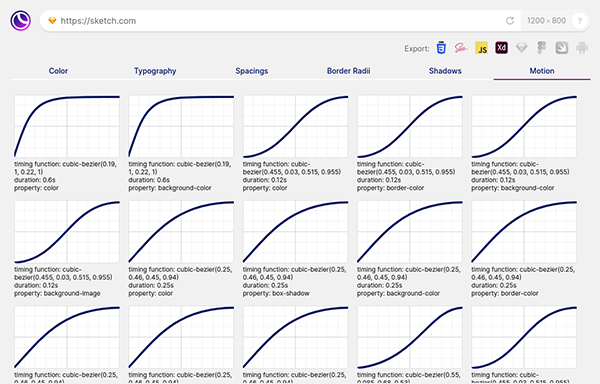Choose the 0.25s border-color curve graph
This screenshot has height=384, width=600.
(x=524, y=232)
